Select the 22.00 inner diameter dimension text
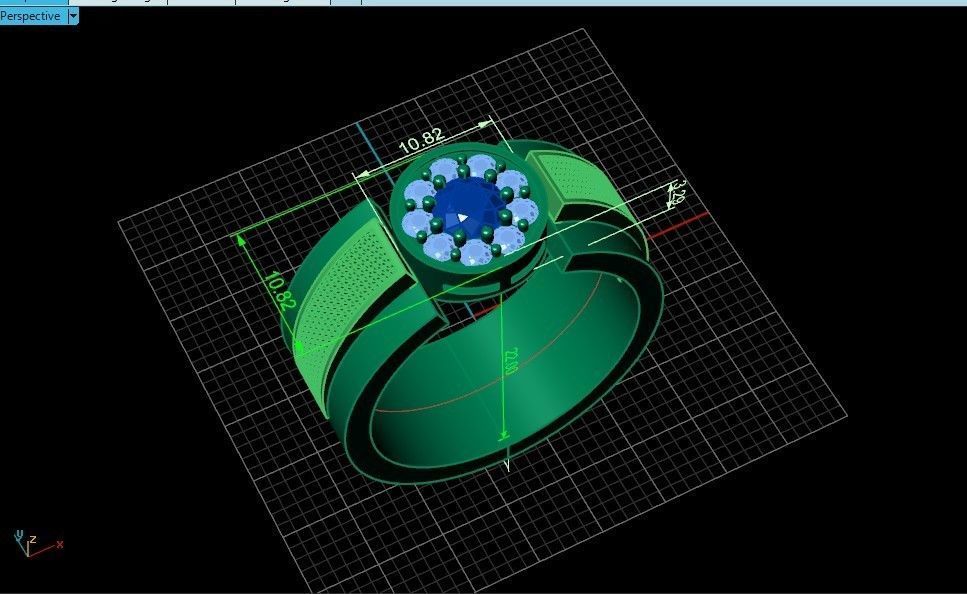The width and height of the screenshot is (967, 594). [x=510, y=362]
